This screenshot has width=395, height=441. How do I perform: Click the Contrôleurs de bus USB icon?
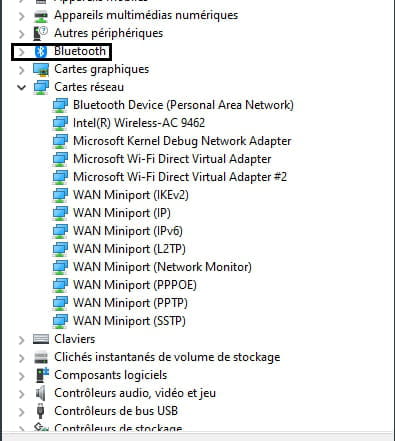(40, 411)
